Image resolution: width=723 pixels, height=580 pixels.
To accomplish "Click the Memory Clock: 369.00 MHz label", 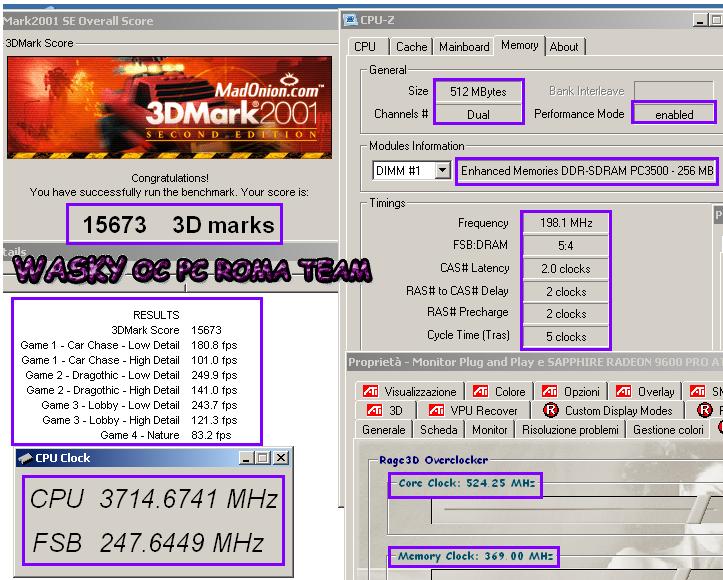I will (475, 556).
